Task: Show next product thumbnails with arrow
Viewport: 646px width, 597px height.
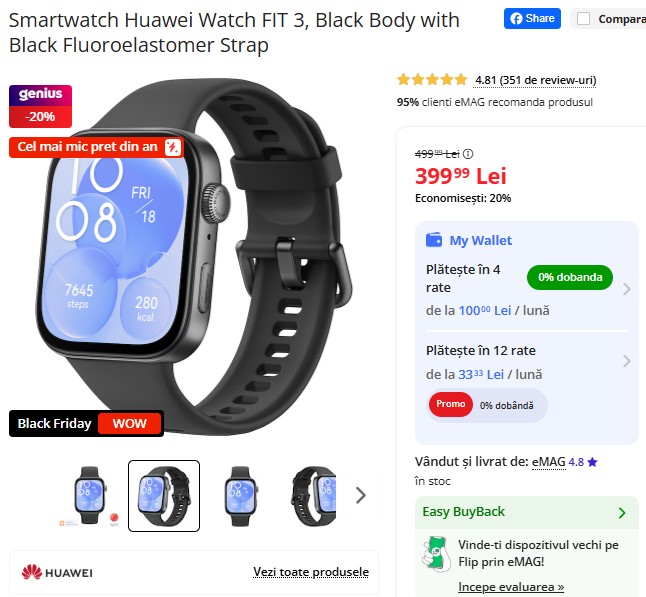Action: click(x=360, y=495)
